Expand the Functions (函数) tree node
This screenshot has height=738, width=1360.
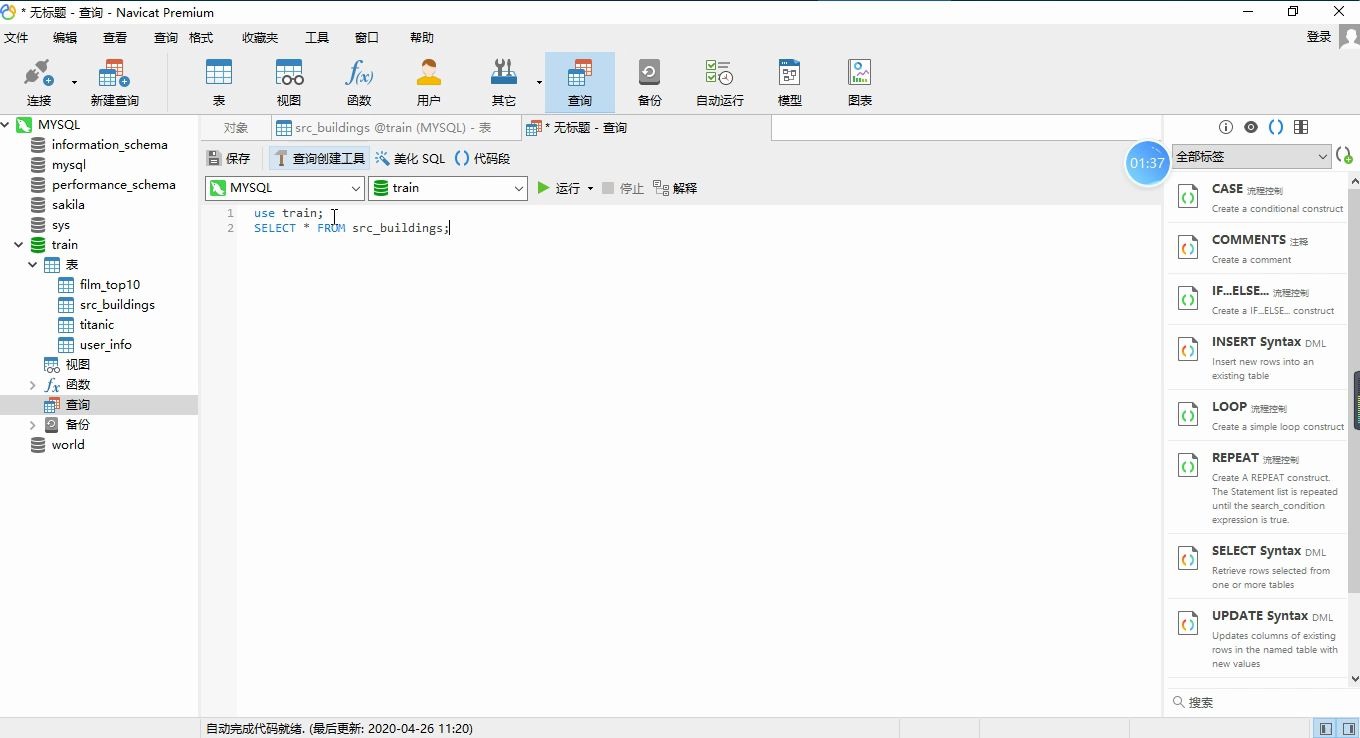[x=33, y=385]
